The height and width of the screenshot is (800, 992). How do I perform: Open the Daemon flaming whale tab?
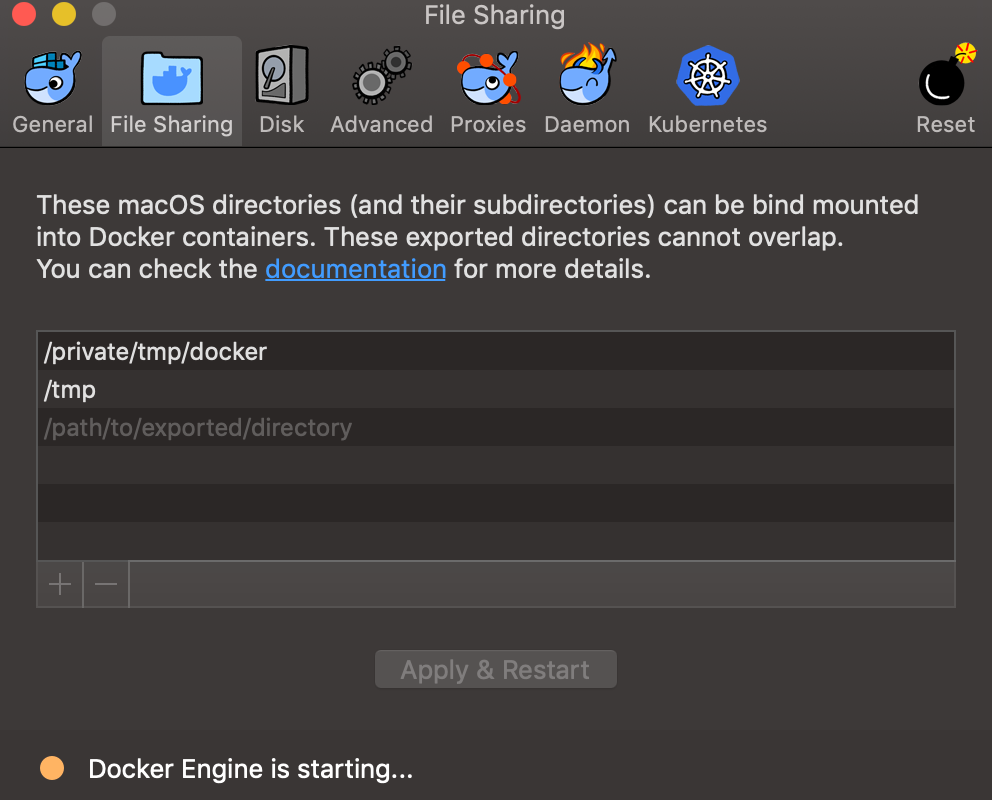coord(587,90)
